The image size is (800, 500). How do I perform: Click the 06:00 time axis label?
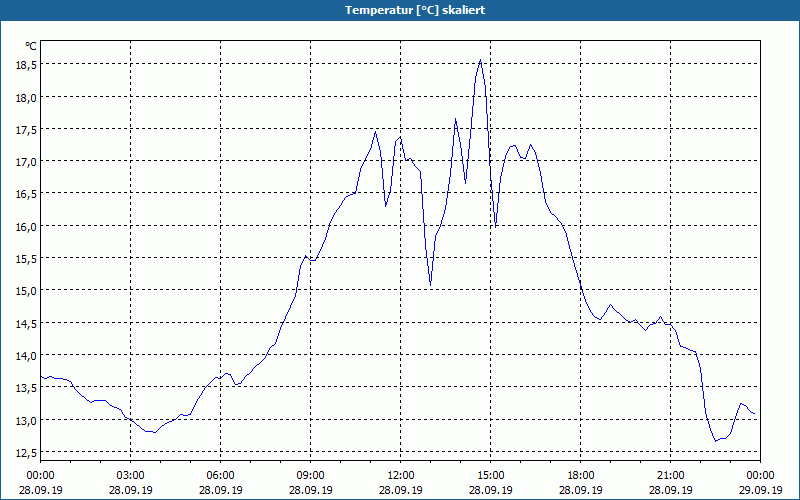(x=220, y=476)
